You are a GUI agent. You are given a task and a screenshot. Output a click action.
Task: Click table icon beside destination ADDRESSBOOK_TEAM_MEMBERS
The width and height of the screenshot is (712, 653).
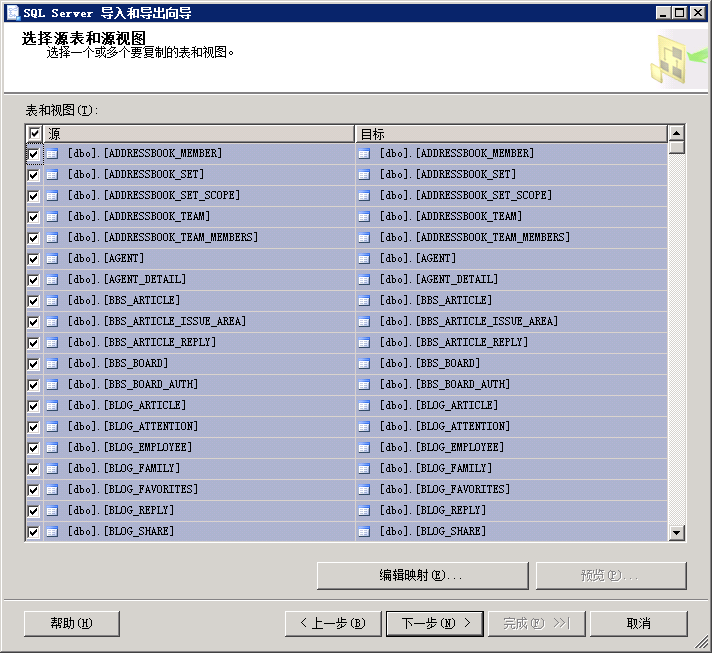(364, 238)
